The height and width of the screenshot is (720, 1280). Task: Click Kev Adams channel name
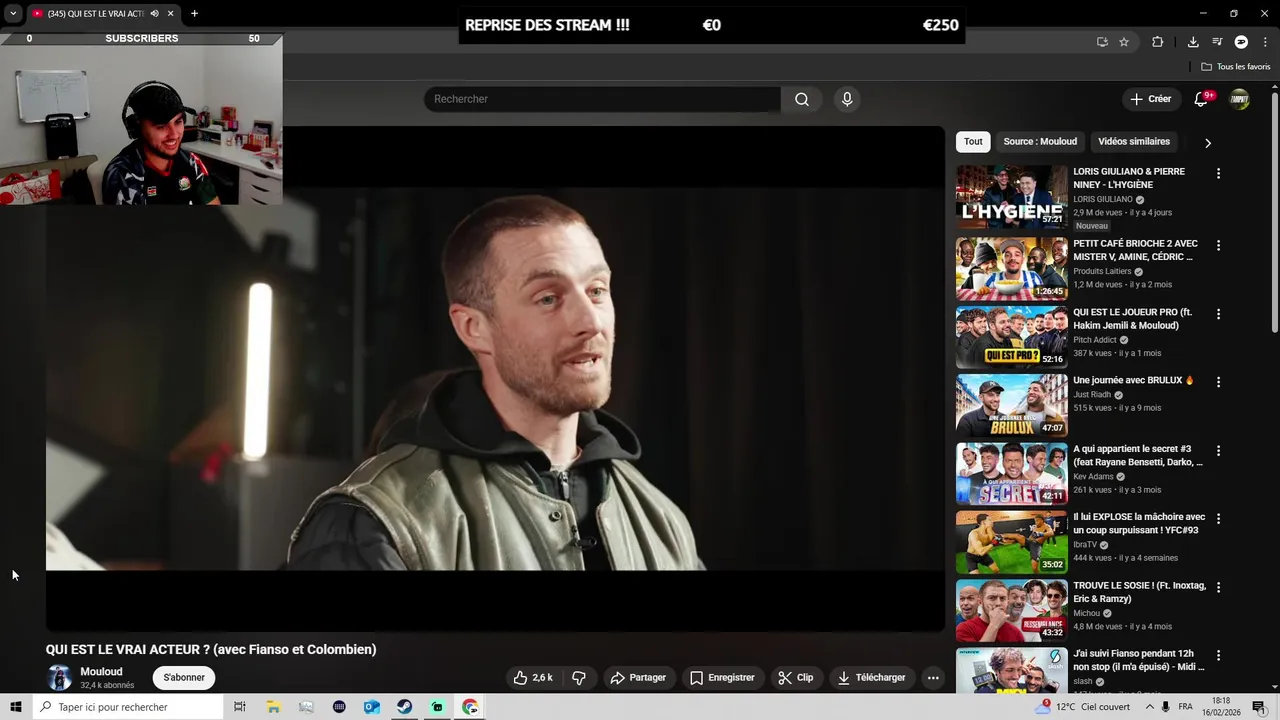pos(1093,476)
